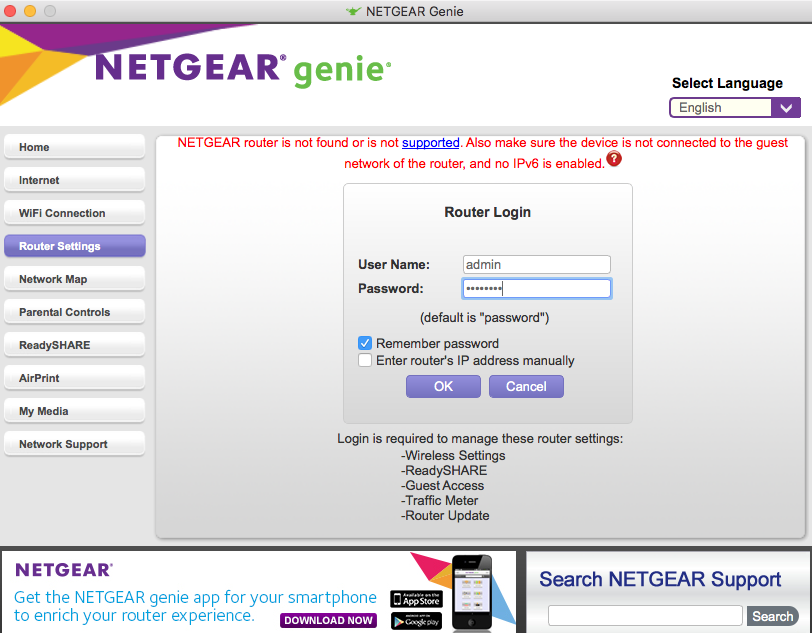
Task: Open the App Store download badge
Action: (x=416, y=599)
